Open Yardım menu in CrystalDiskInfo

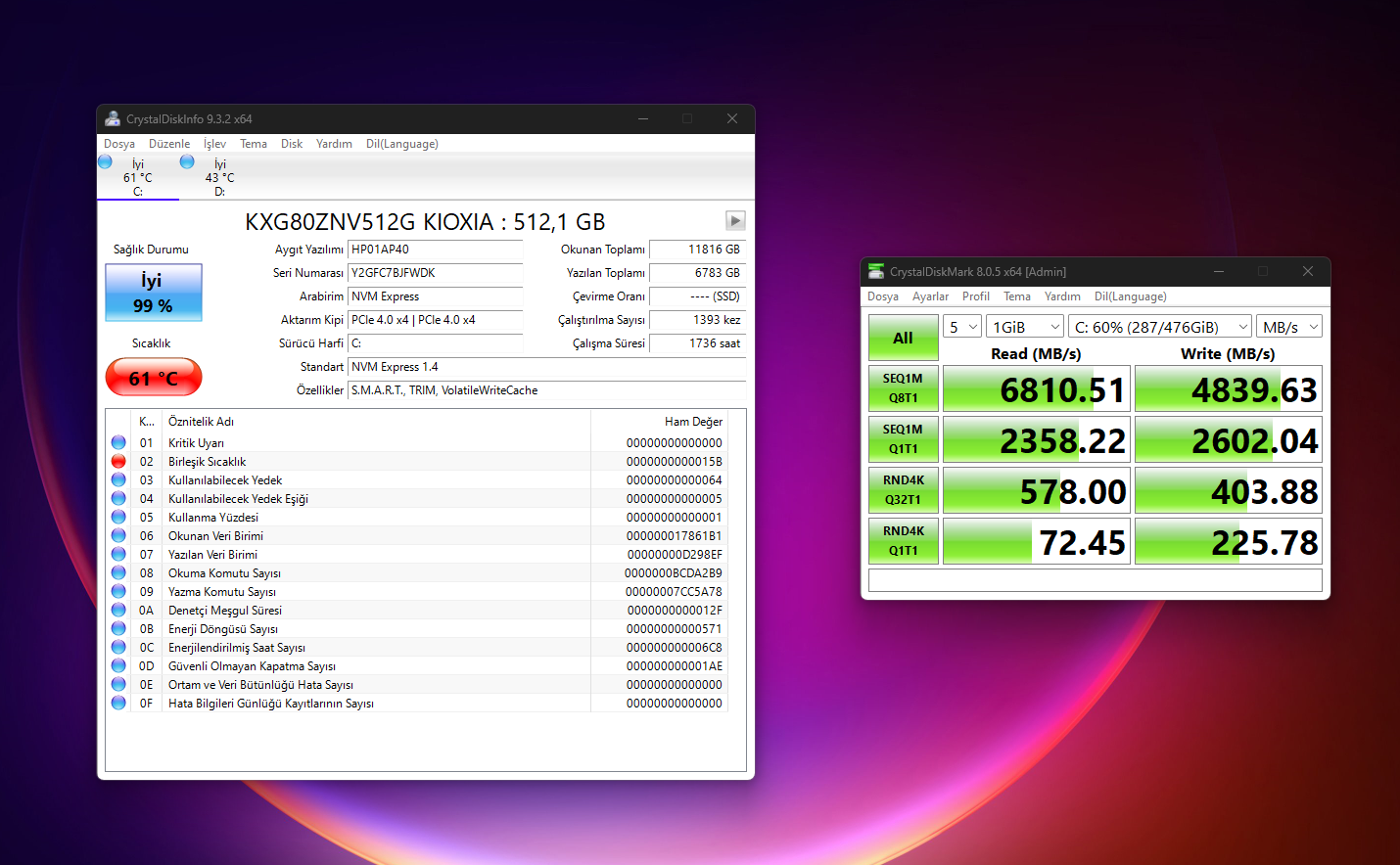click(x=334, y=144)
